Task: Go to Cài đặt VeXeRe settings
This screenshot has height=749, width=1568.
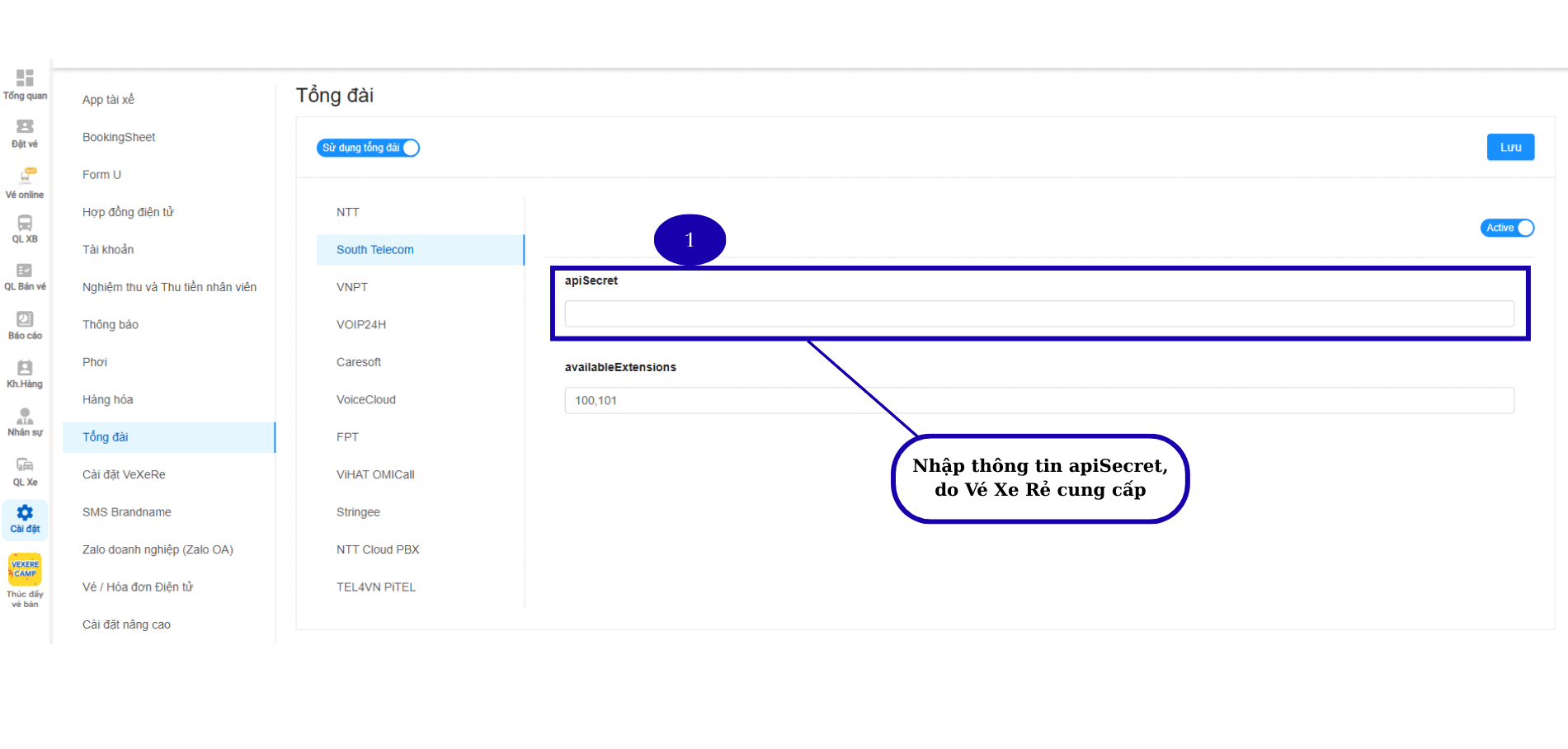Action: click(x=124, y=475)
